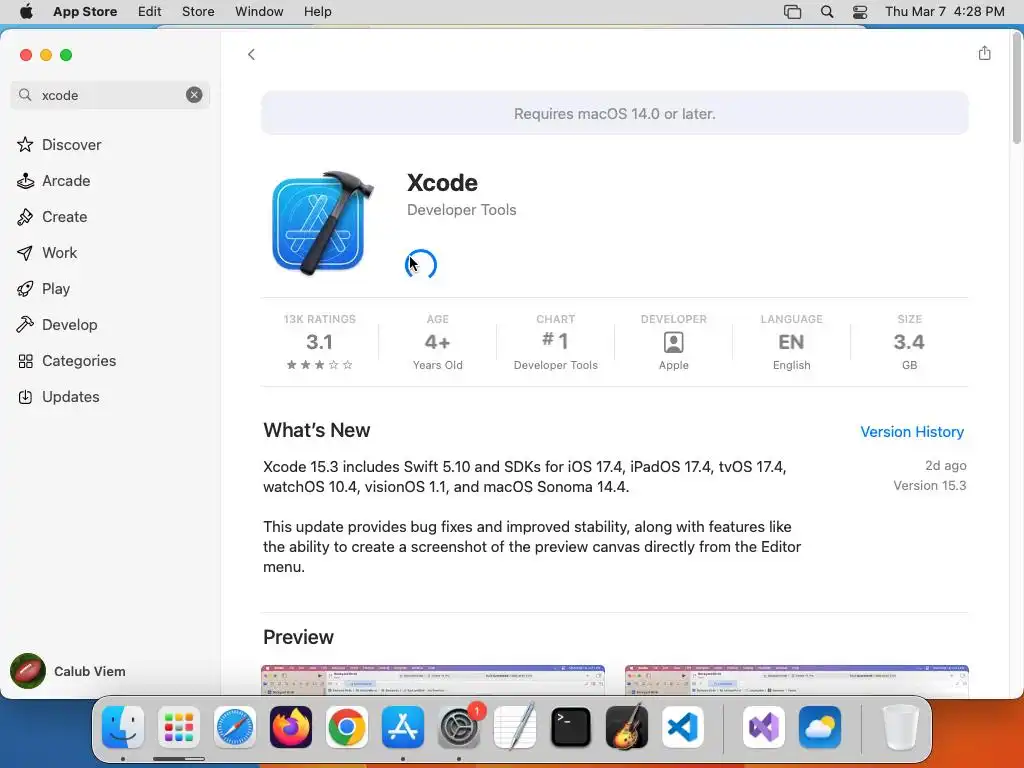Launch Google Chrome from the Dock
The width and height of the screenshot is (1024, 768).
347,726
